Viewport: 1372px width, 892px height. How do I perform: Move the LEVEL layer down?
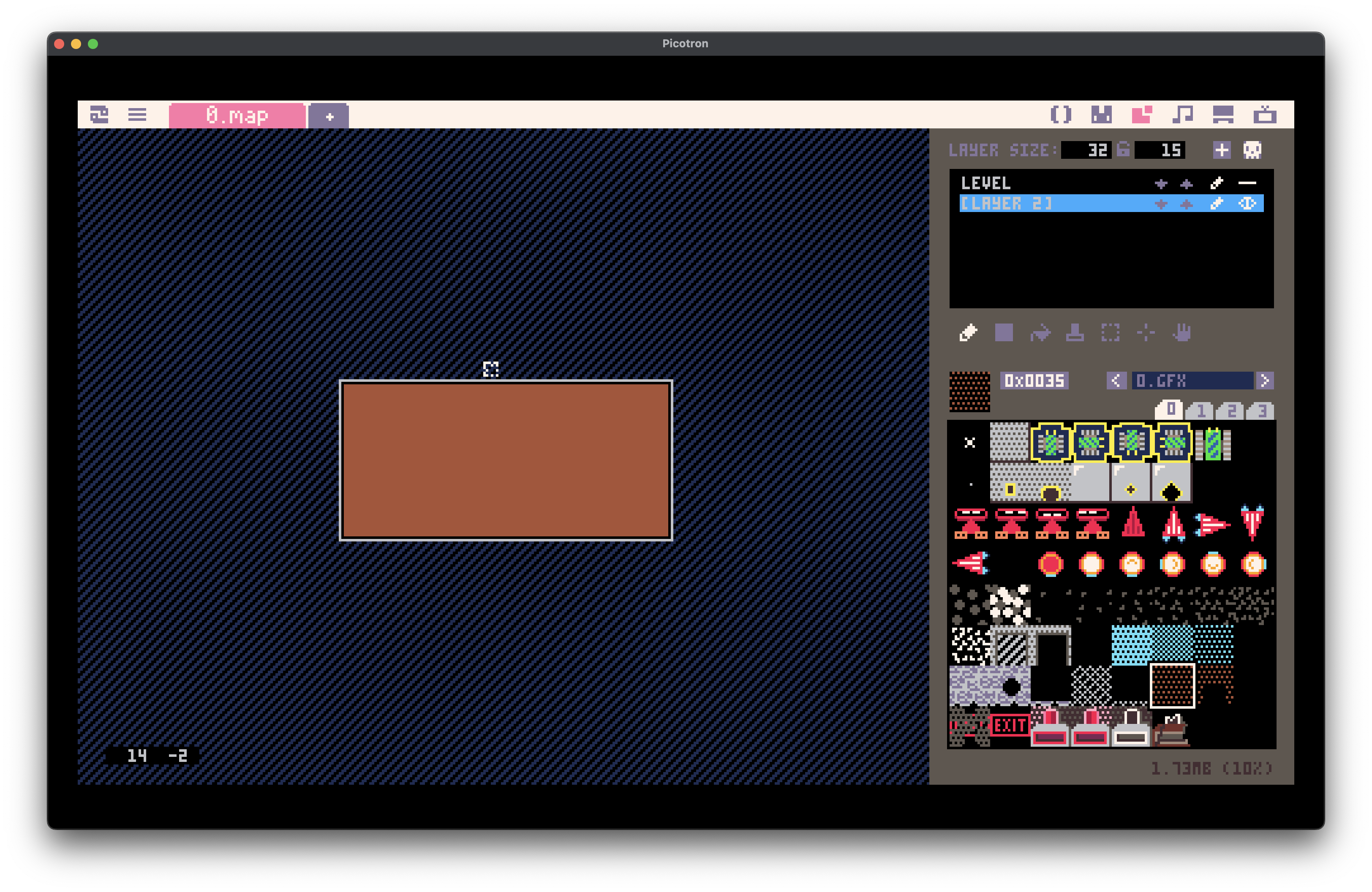point(1161,184)
